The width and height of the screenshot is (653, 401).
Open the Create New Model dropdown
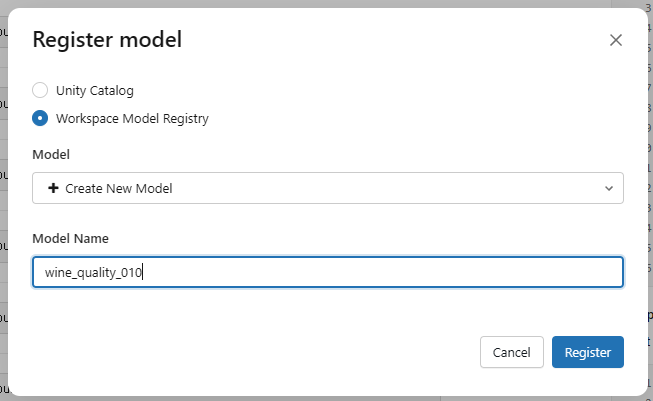click(x=327, y=188)
